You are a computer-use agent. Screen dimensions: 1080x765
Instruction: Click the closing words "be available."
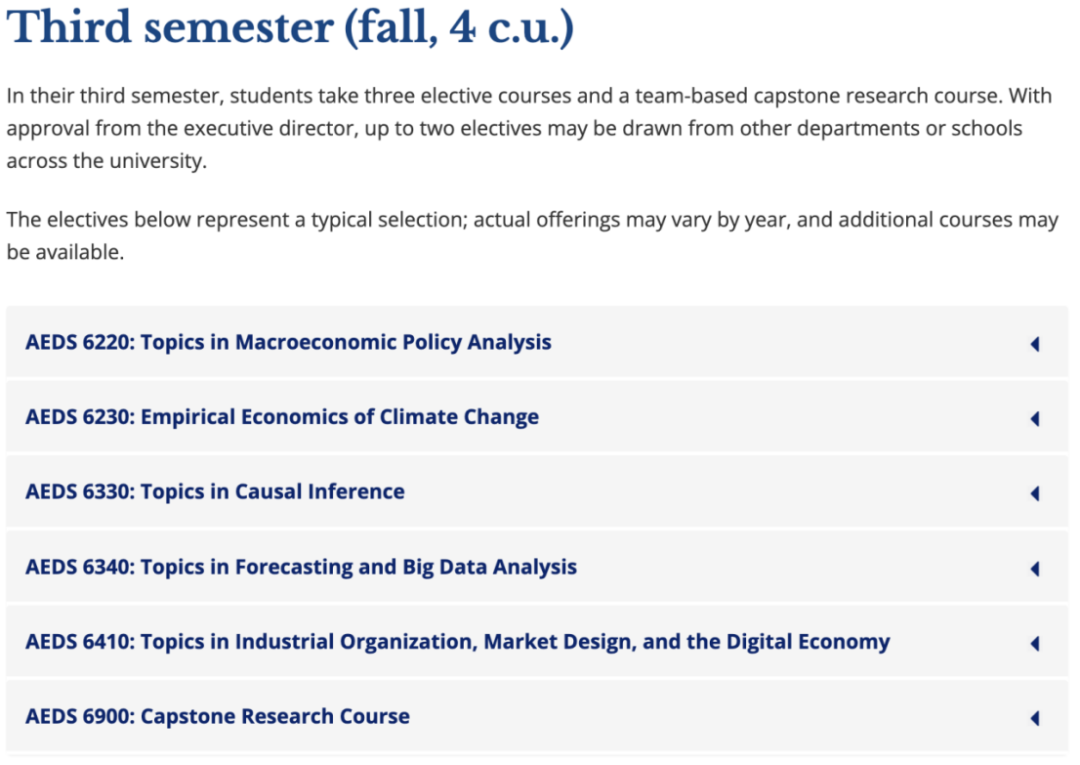click(65, 253)
